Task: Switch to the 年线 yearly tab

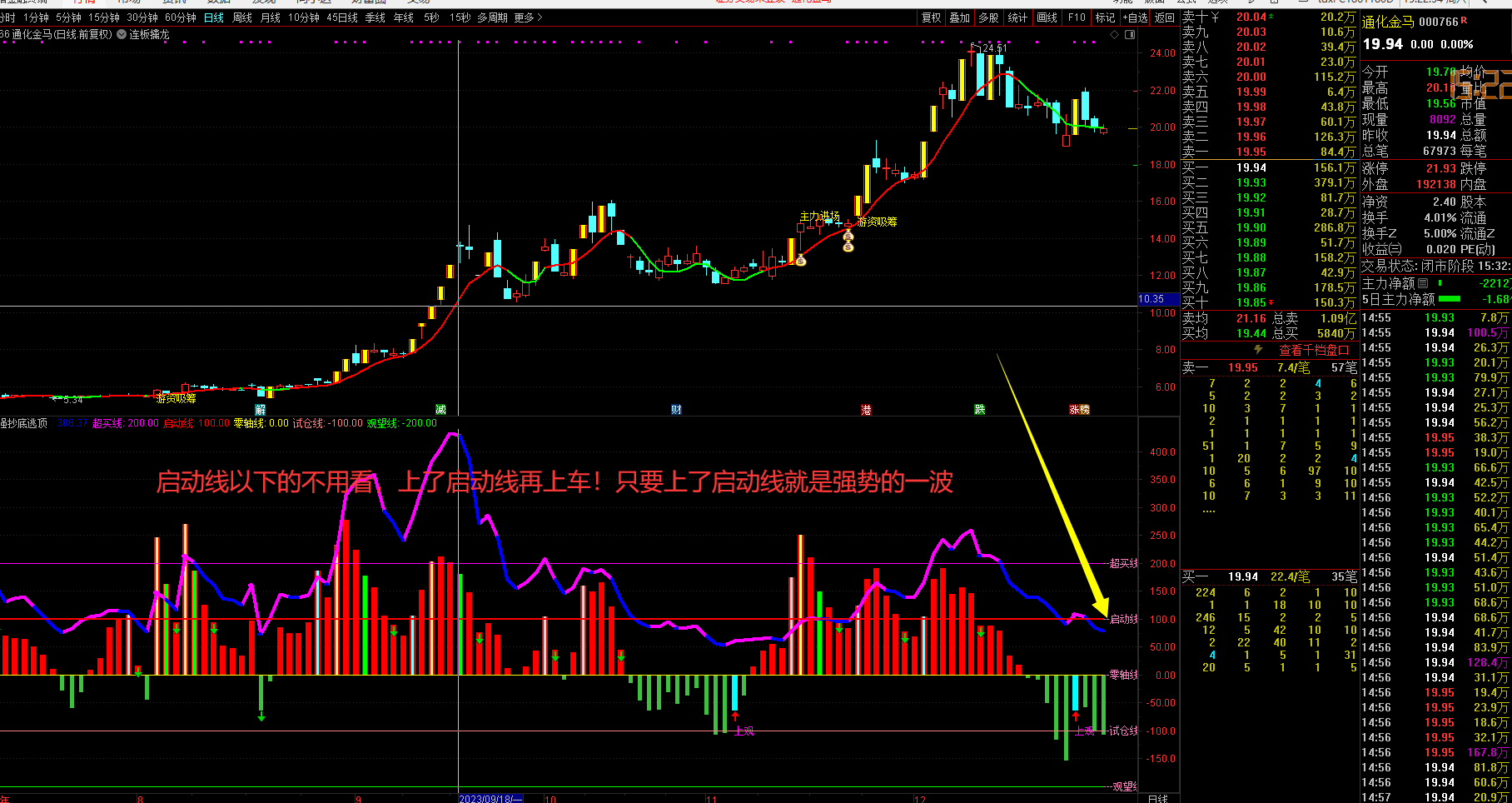Action: tap(404, 17)
